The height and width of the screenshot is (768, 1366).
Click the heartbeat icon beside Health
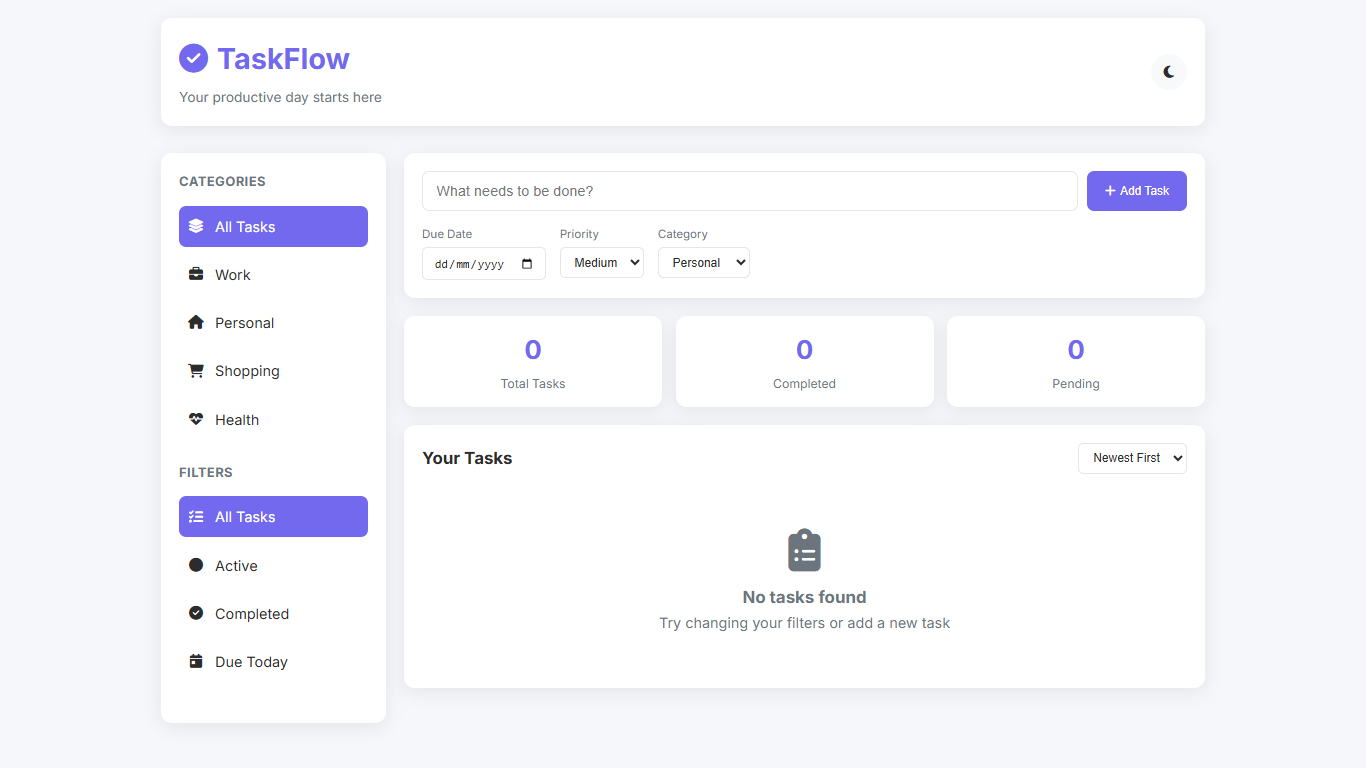click(x=196, y=419)
